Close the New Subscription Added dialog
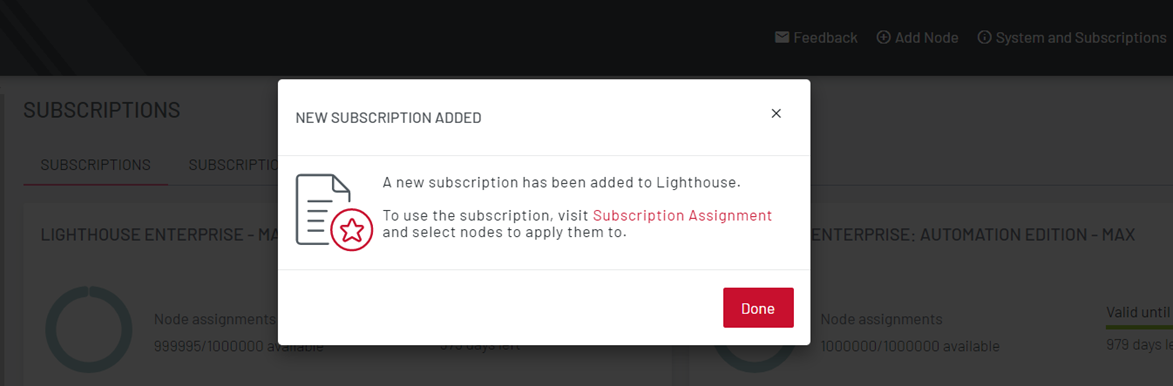 776,114
